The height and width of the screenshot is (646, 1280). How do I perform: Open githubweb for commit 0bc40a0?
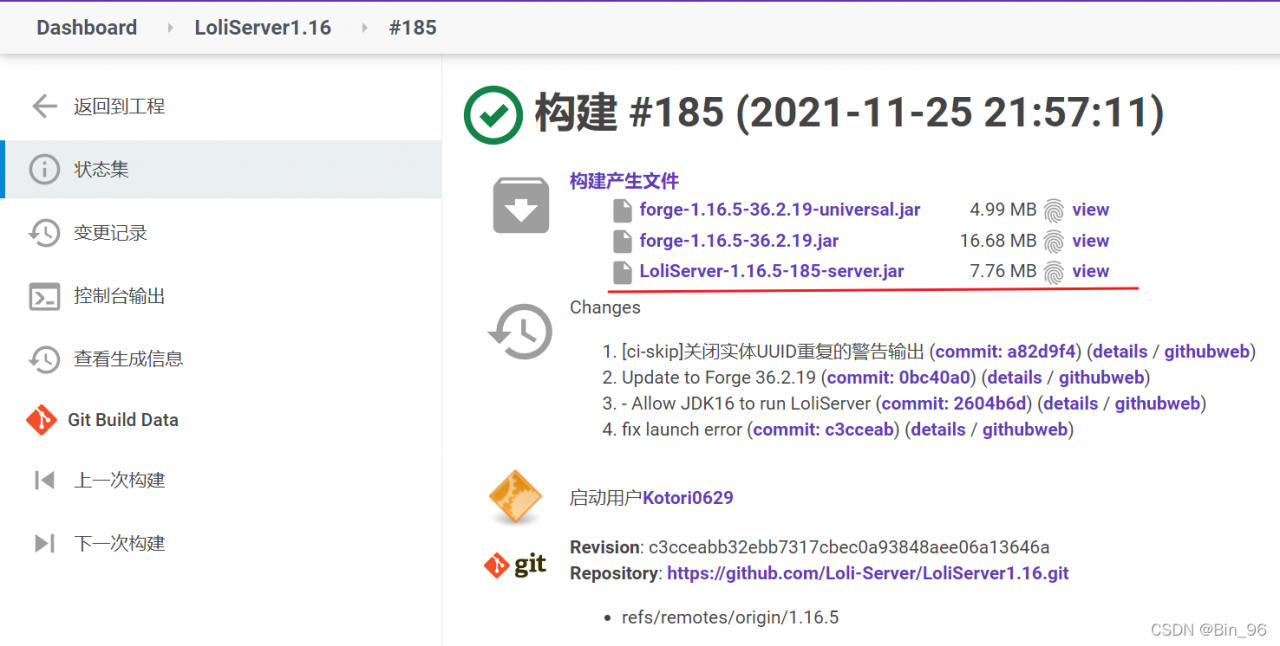[x=1102, y=378]
